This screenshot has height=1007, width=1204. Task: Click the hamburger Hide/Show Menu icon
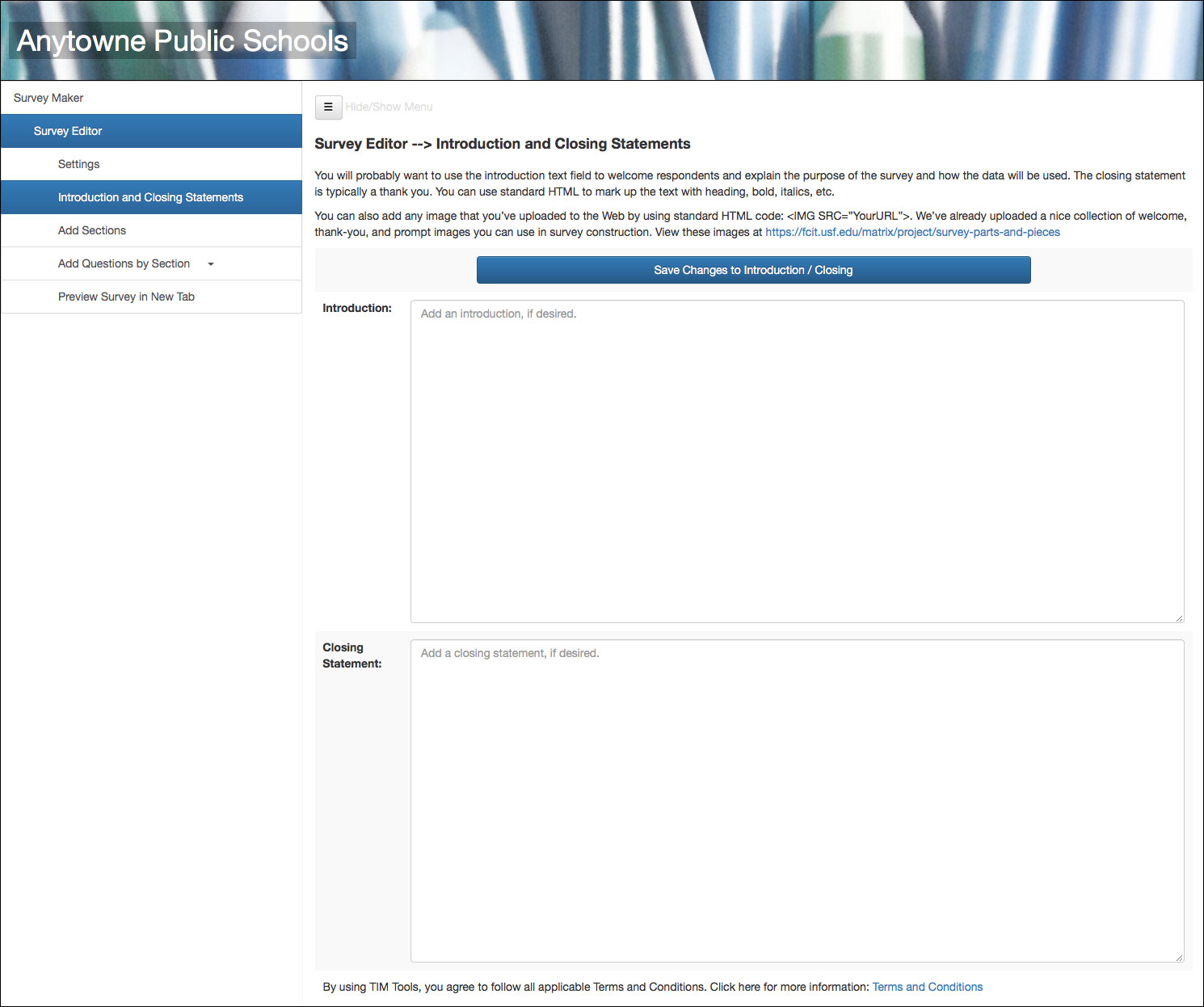point(328,107)
